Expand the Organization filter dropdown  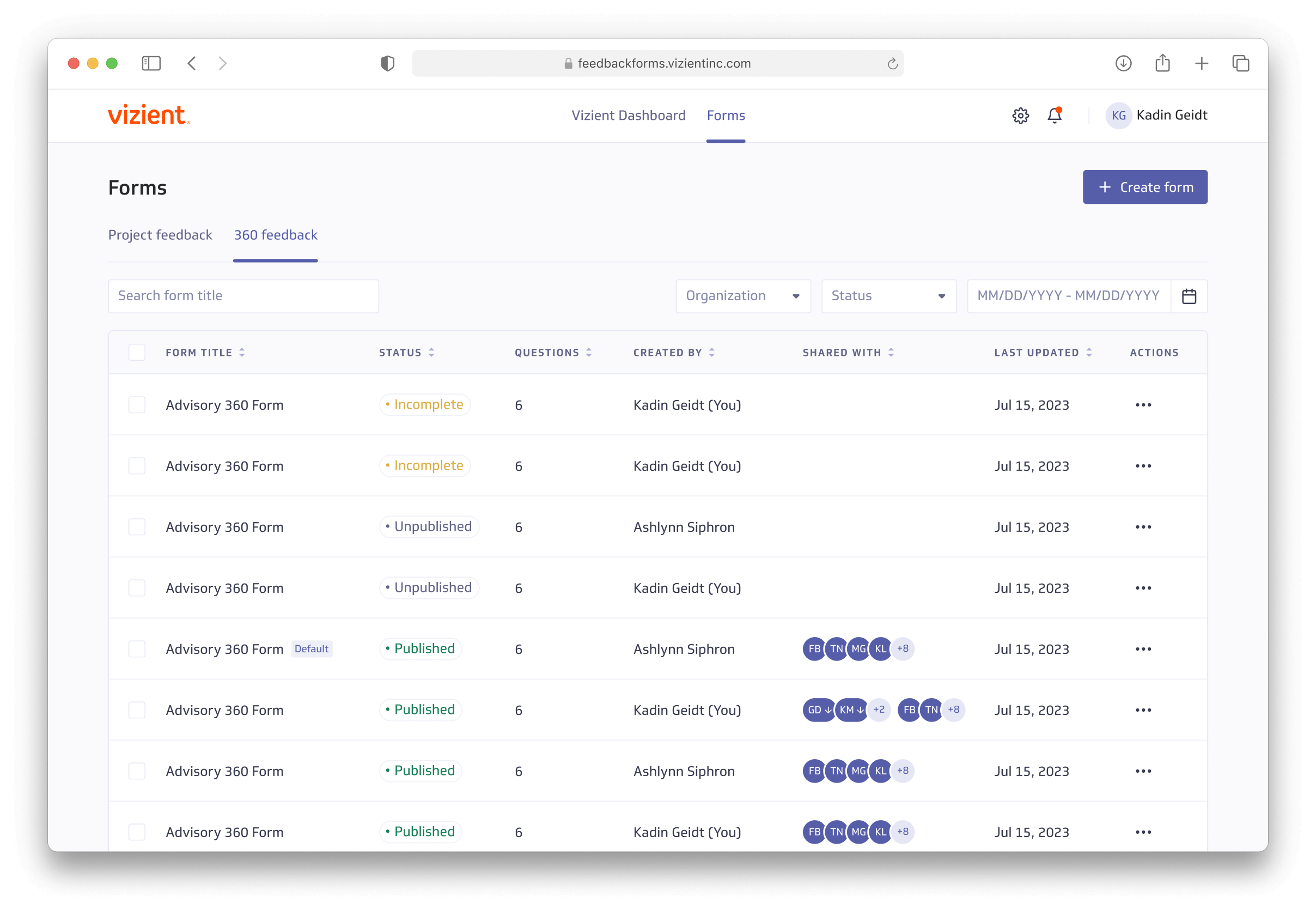click(743, 296)
